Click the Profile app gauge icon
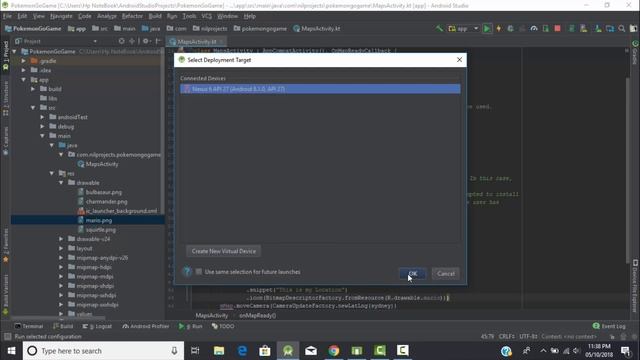Viewport: 640px width, 360px height. (x=534, y=29)
